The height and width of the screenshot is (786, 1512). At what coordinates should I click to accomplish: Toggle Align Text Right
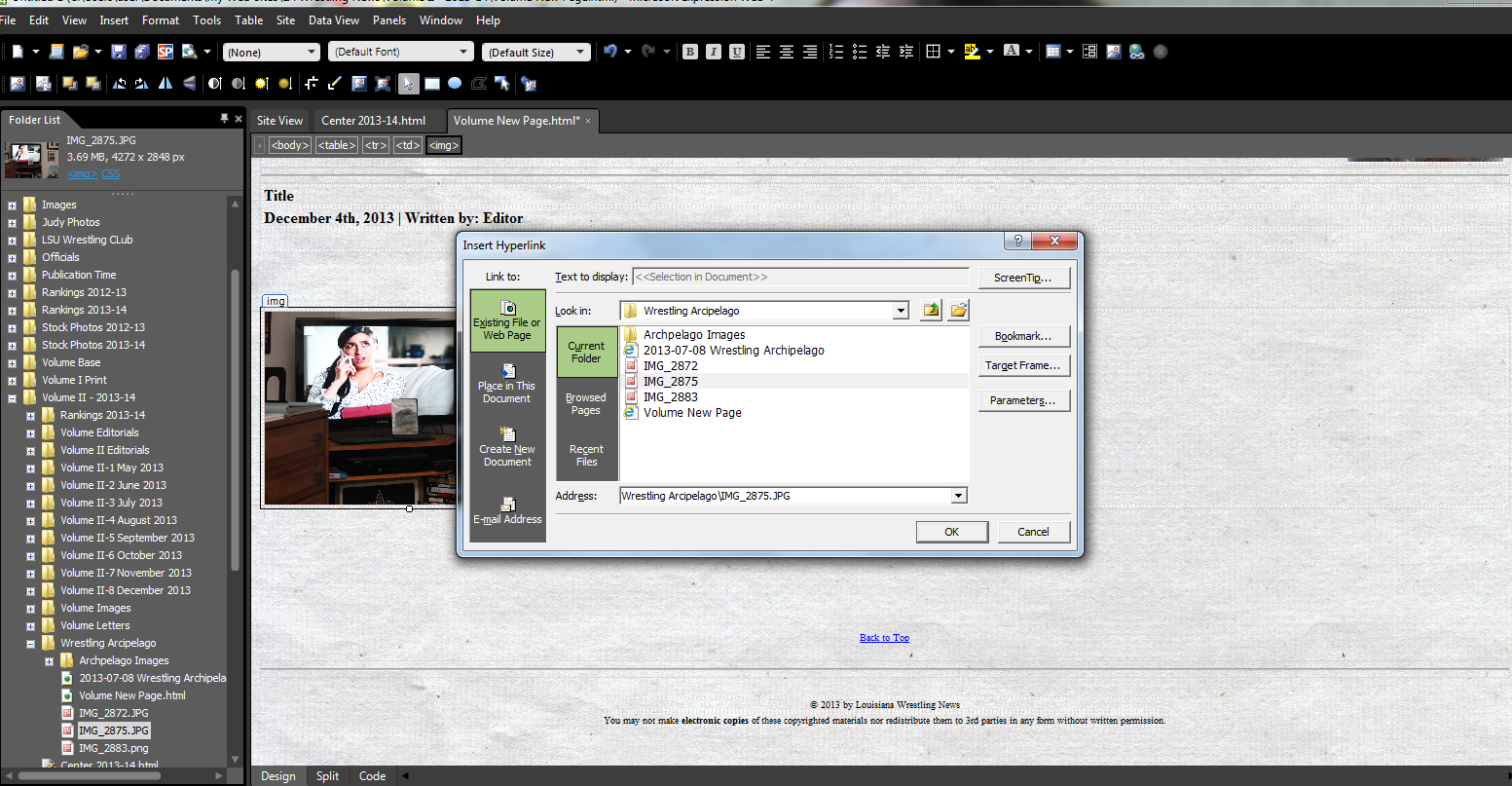[810, 52]
